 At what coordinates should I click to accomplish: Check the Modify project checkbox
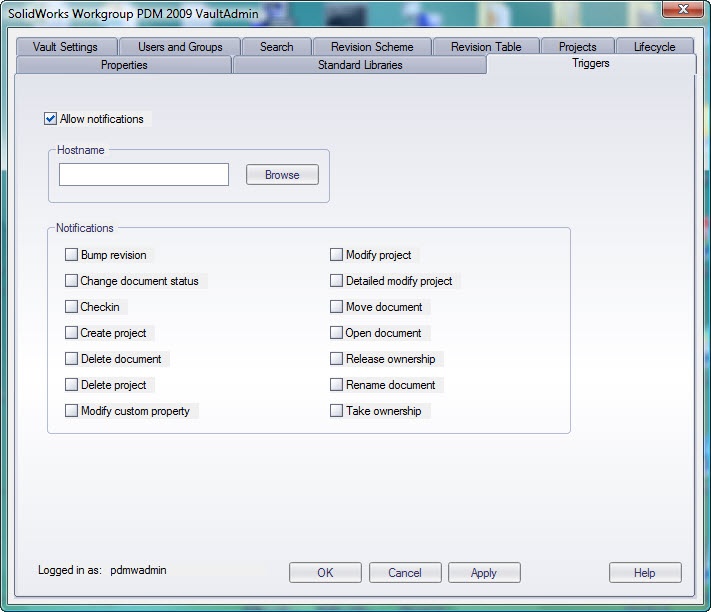(x=336, y=255)
